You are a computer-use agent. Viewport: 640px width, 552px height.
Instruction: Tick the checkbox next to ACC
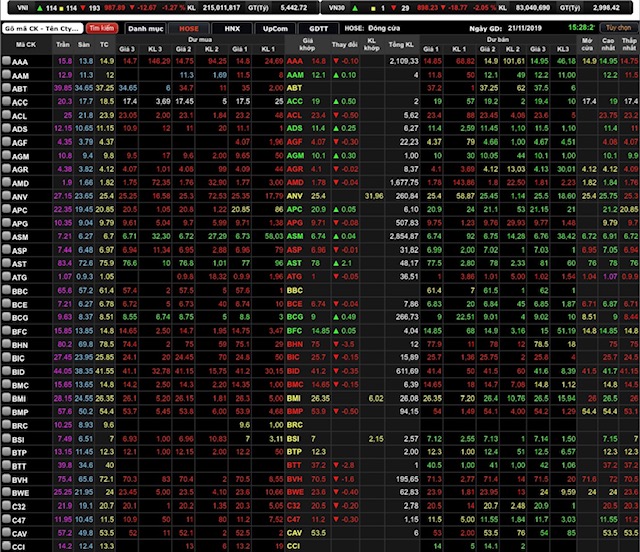point(6,101)
